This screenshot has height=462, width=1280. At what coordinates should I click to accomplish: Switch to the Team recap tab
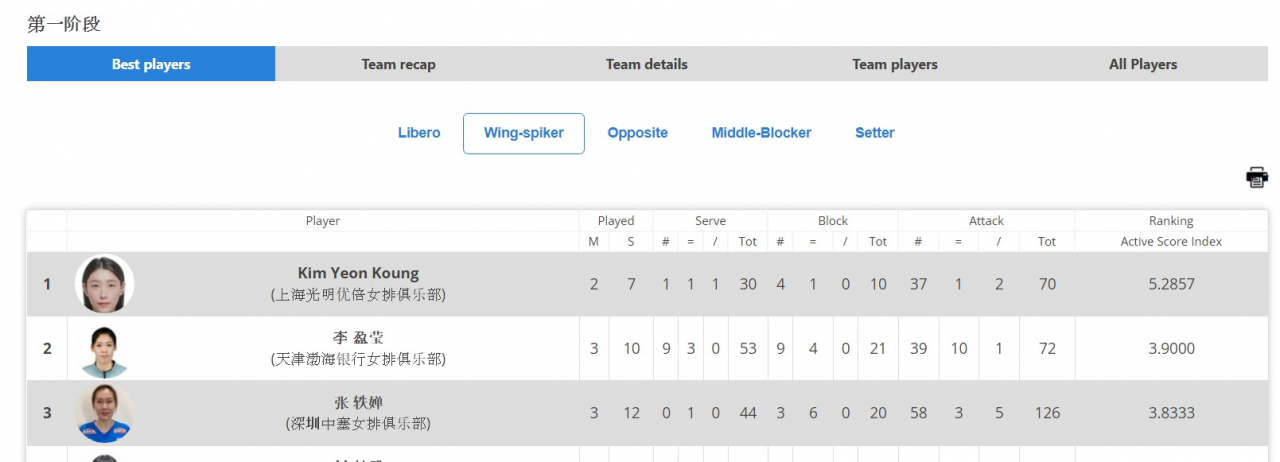[399, 64]
